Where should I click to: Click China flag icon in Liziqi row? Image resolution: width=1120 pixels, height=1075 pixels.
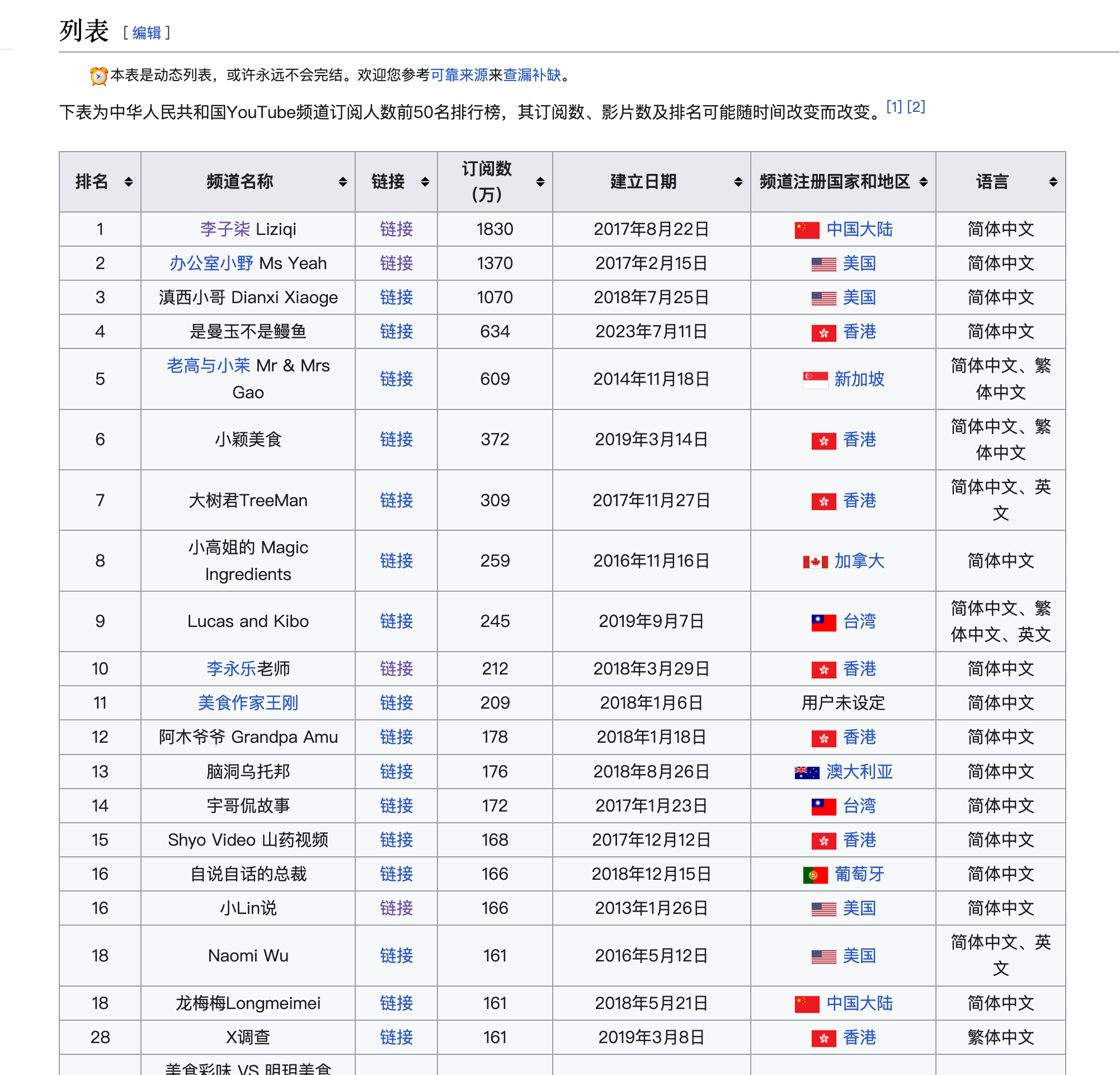[807, 230]
